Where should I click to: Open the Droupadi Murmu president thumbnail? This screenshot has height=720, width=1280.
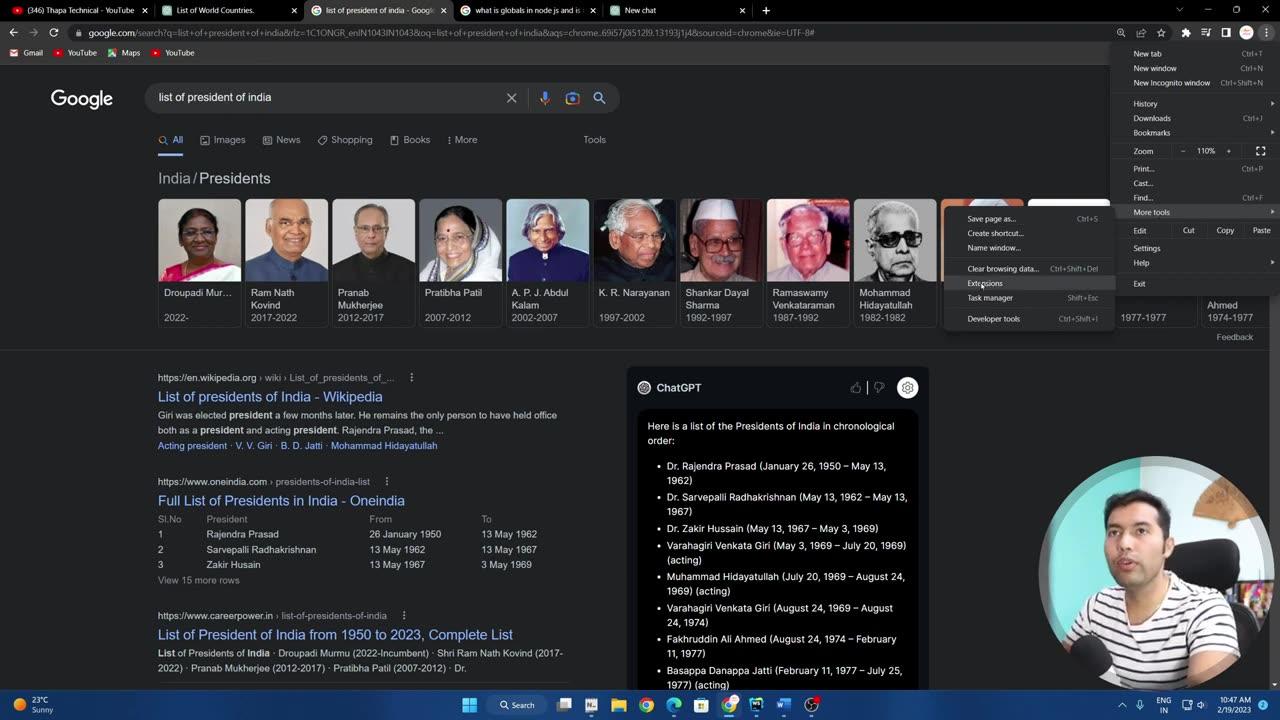pyautogui.click(x=199, y=239)
